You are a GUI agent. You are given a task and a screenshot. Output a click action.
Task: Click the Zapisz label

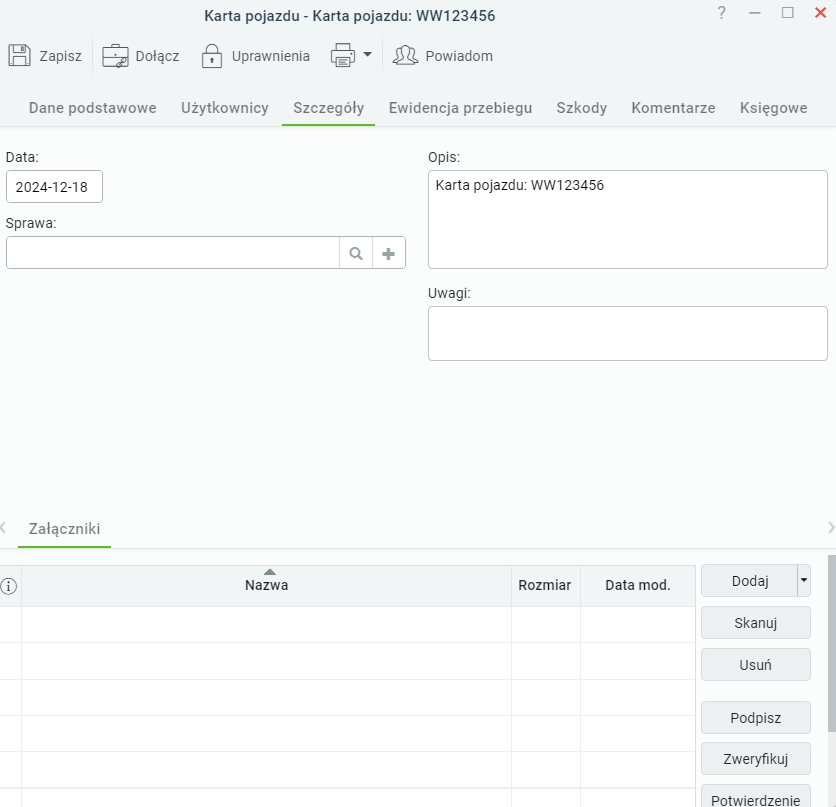(x=60, y=56)
